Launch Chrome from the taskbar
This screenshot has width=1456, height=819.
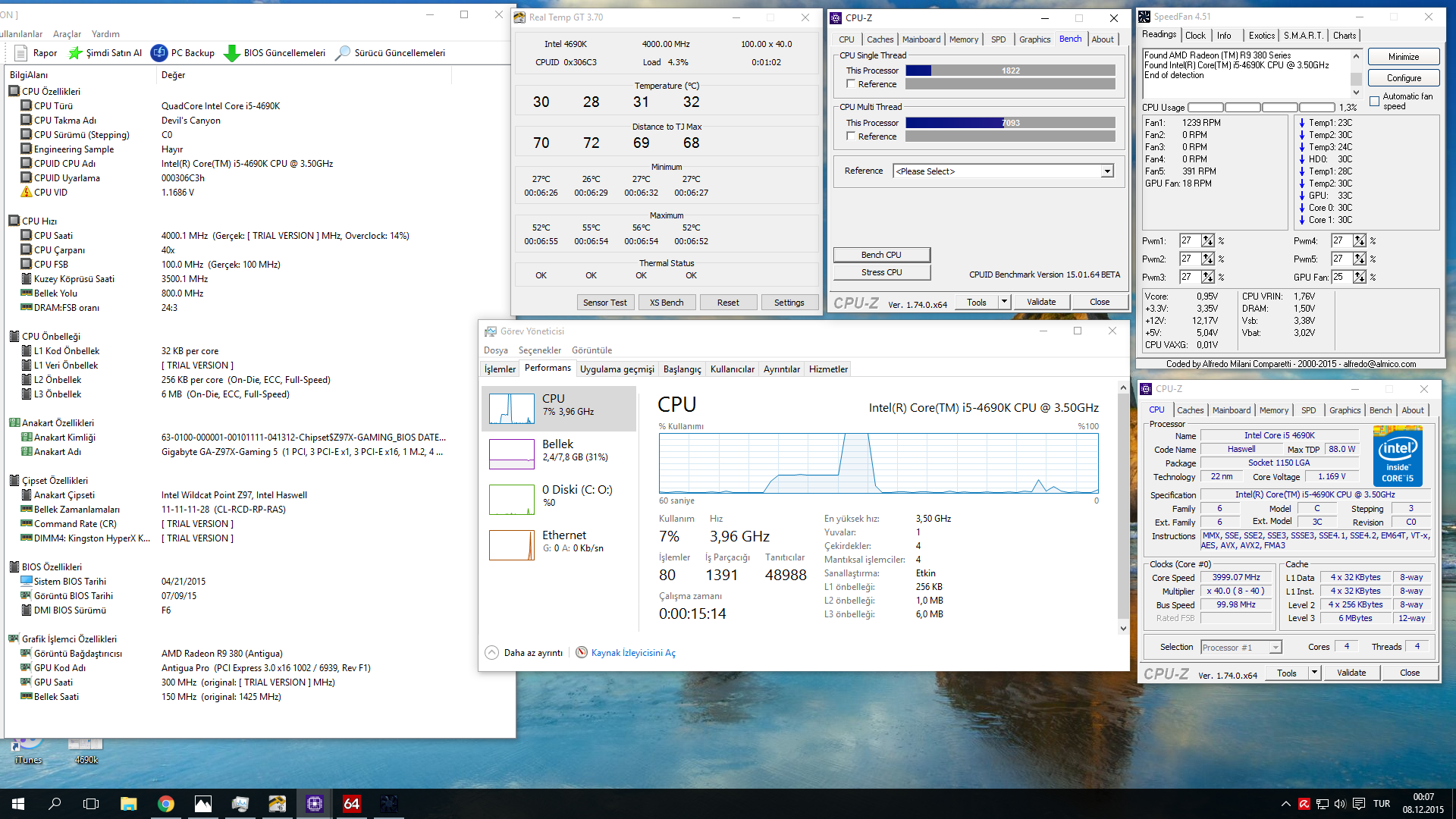[165, 804]
